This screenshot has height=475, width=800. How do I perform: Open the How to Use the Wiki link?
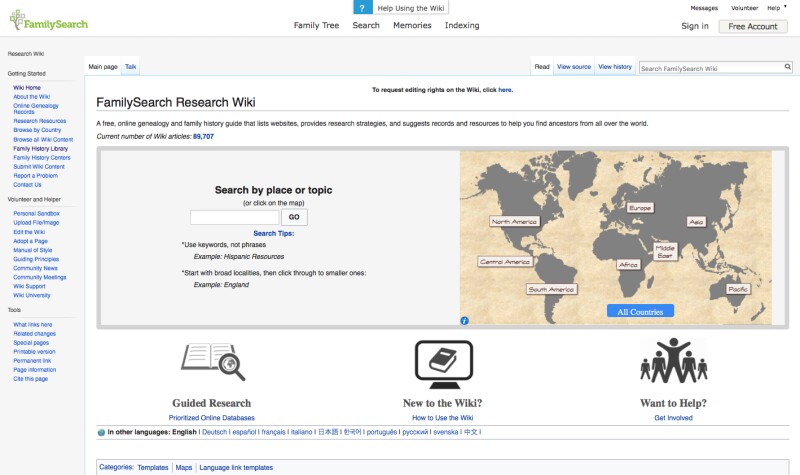442,418
